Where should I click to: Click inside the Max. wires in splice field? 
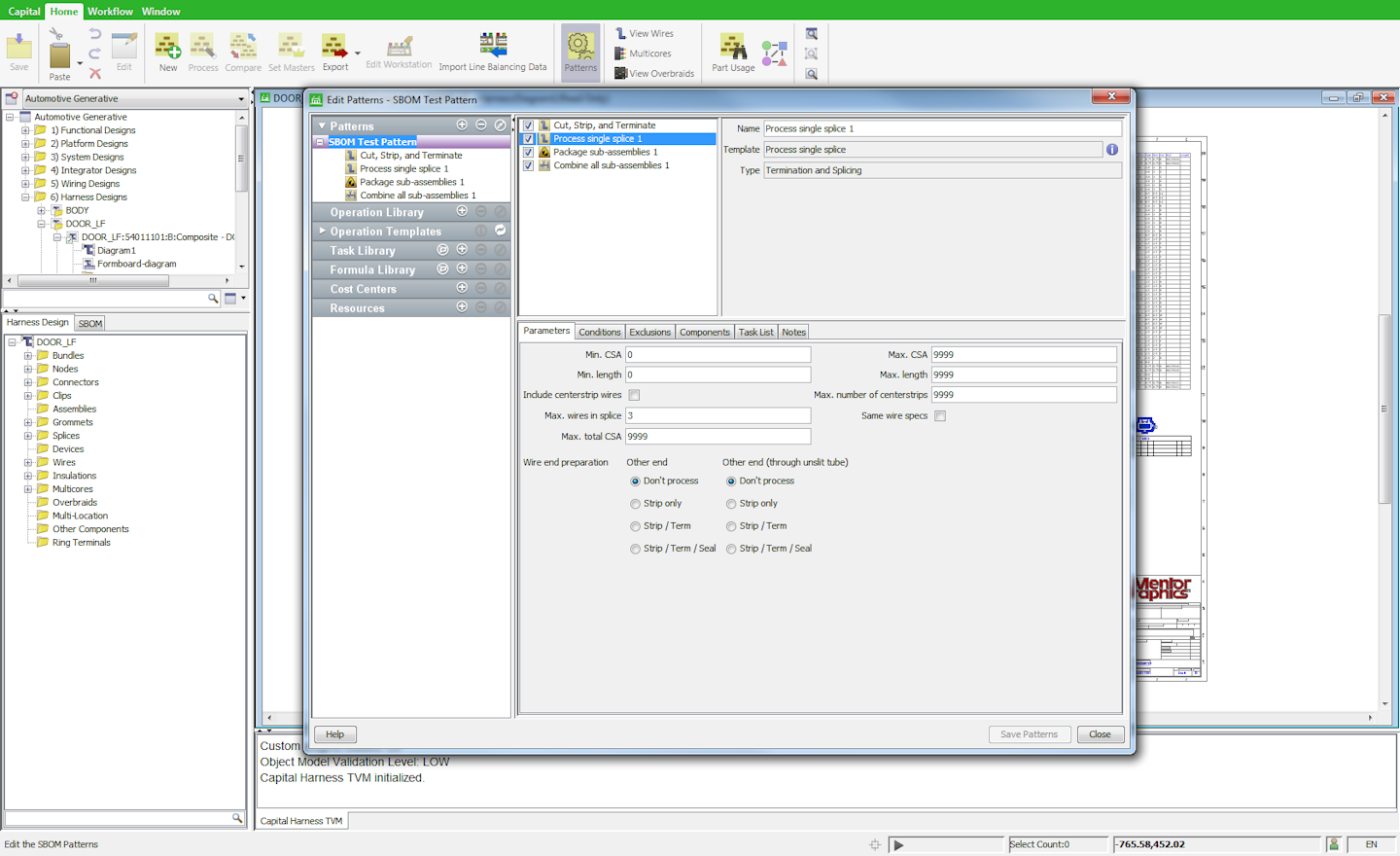(717, 415)
